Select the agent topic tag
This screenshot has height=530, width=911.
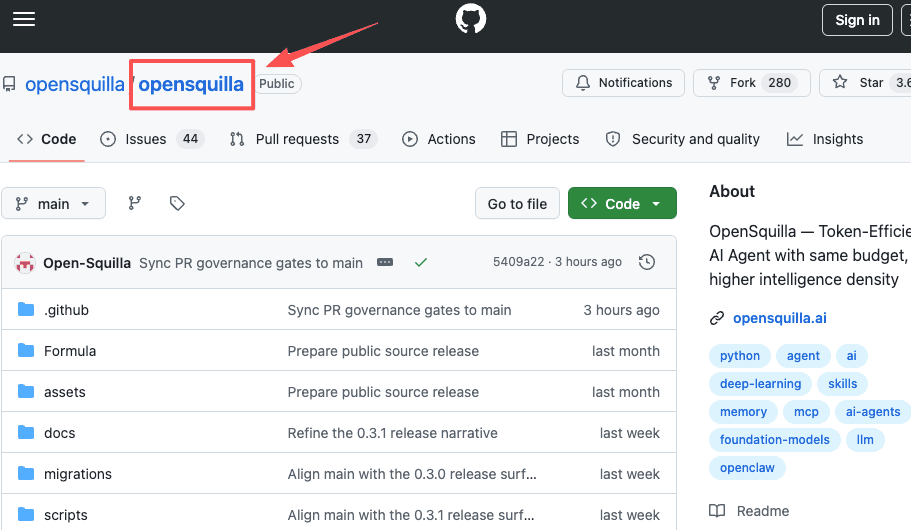(803, 356)
